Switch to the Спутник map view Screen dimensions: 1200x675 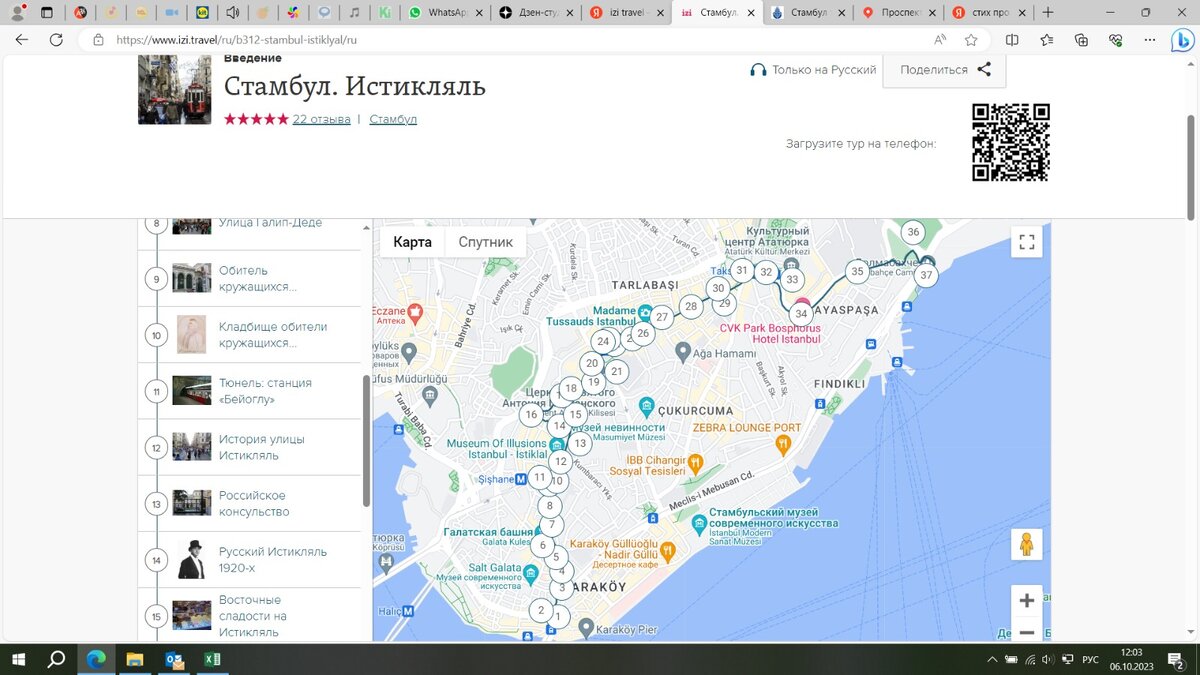coord(485,241)
